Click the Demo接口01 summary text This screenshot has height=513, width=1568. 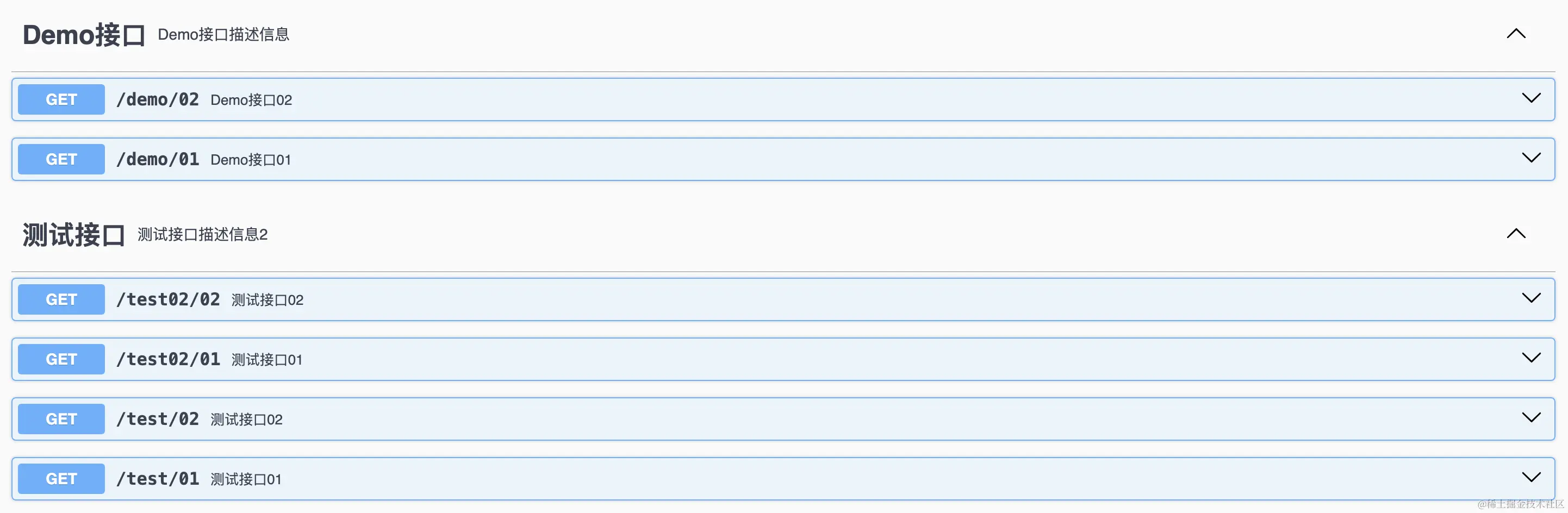[251, 160]
